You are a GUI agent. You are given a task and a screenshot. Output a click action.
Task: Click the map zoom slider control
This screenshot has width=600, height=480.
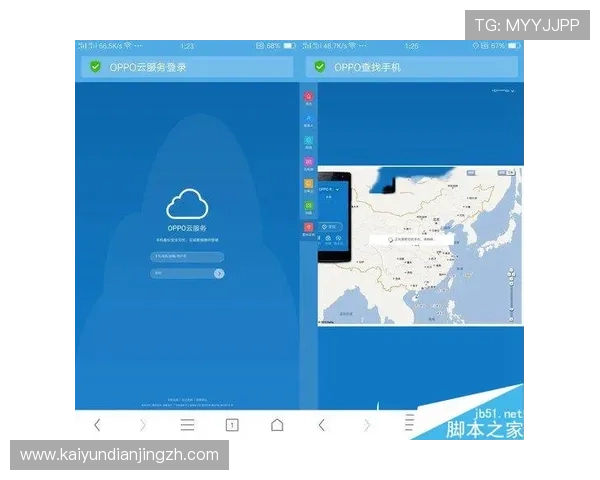click(511, 293)
